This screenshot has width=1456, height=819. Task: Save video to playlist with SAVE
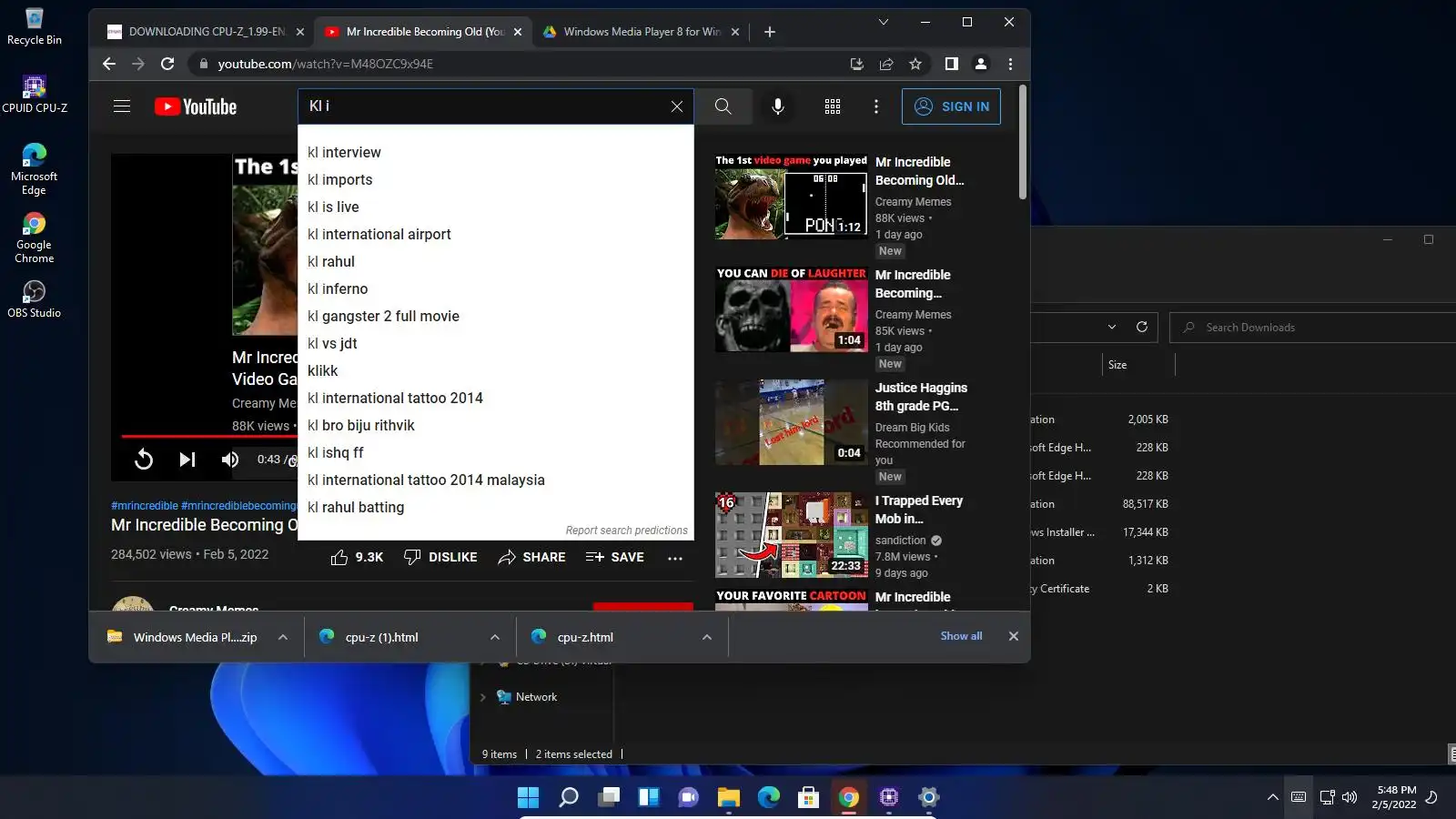(615, 557)
